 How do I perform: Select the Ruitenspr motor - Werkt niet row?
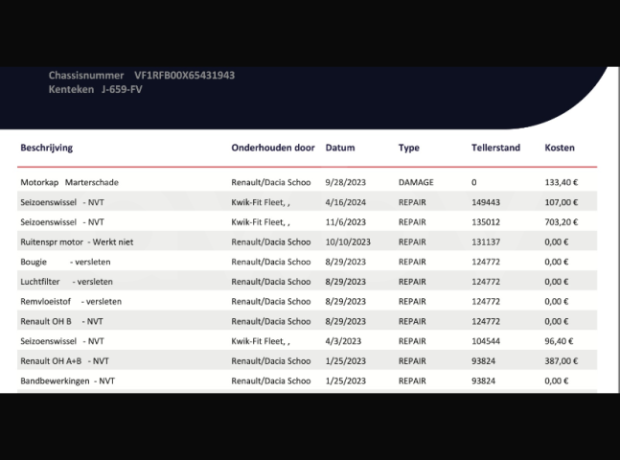coord(307,242)
